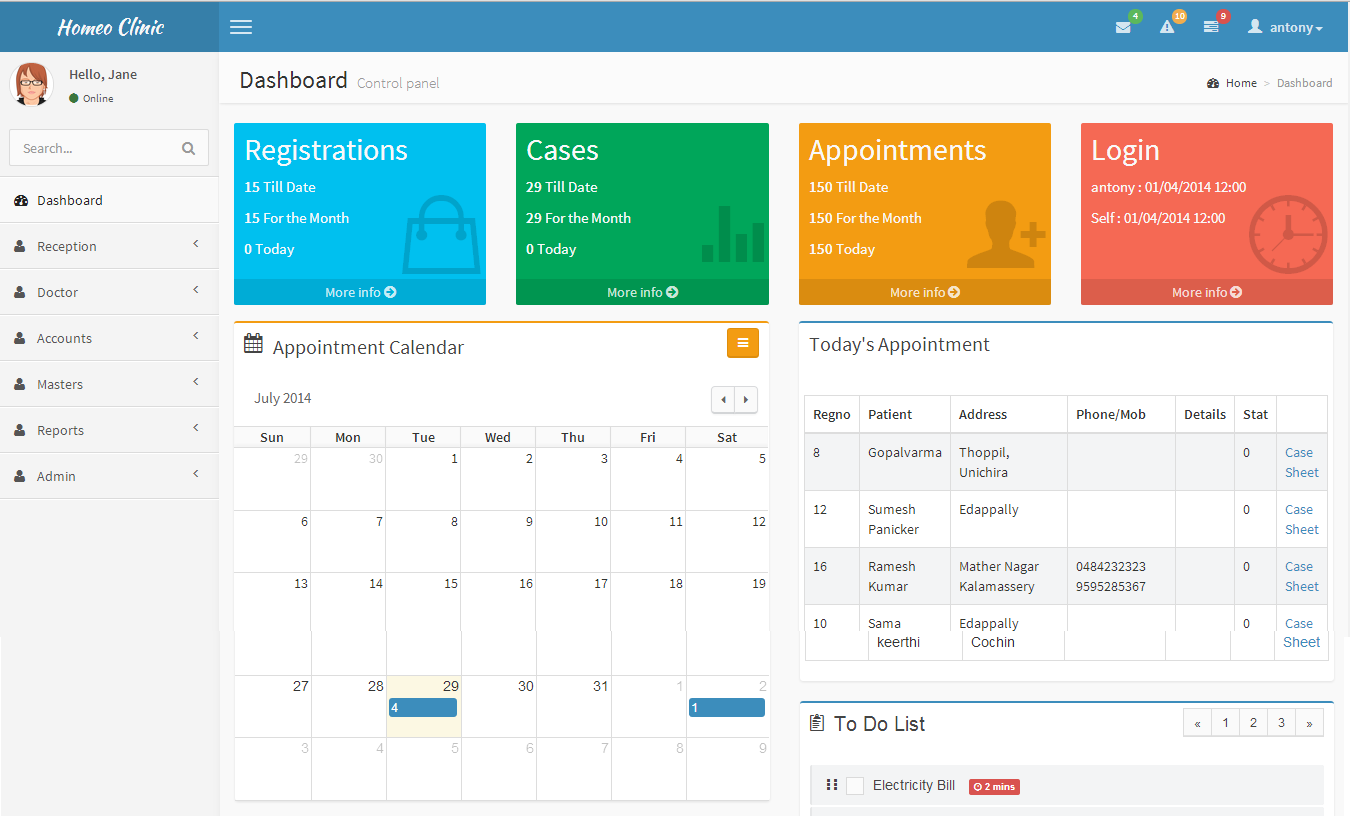Open the antony user dropdown

tap(1286, 27)
